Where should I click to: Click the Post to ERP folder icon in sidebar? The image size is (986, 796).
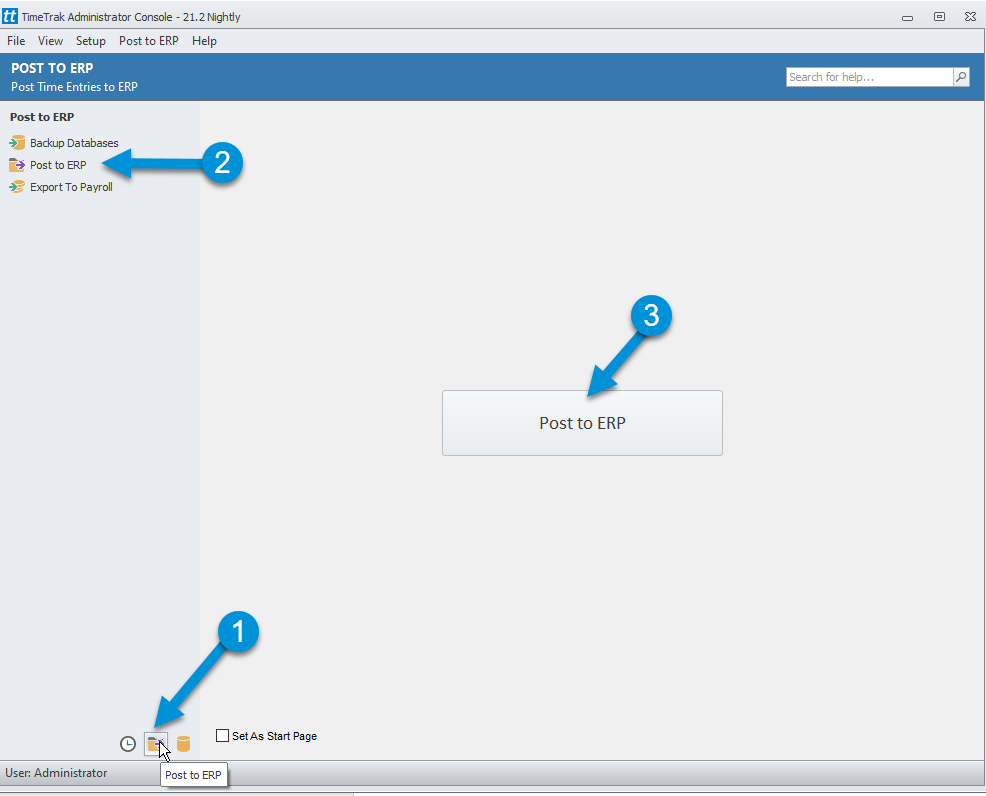(x=17, y=165)
